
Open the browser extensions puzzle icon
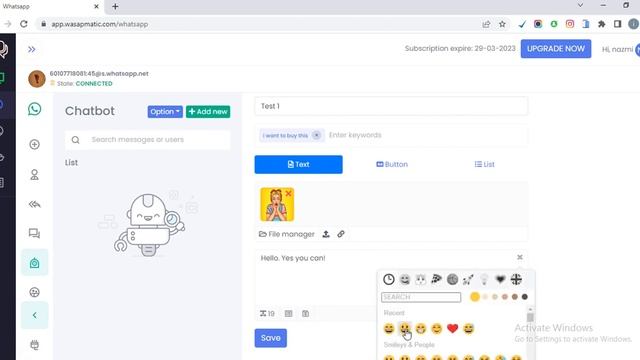pyautogui.click(x=601, y=24)
